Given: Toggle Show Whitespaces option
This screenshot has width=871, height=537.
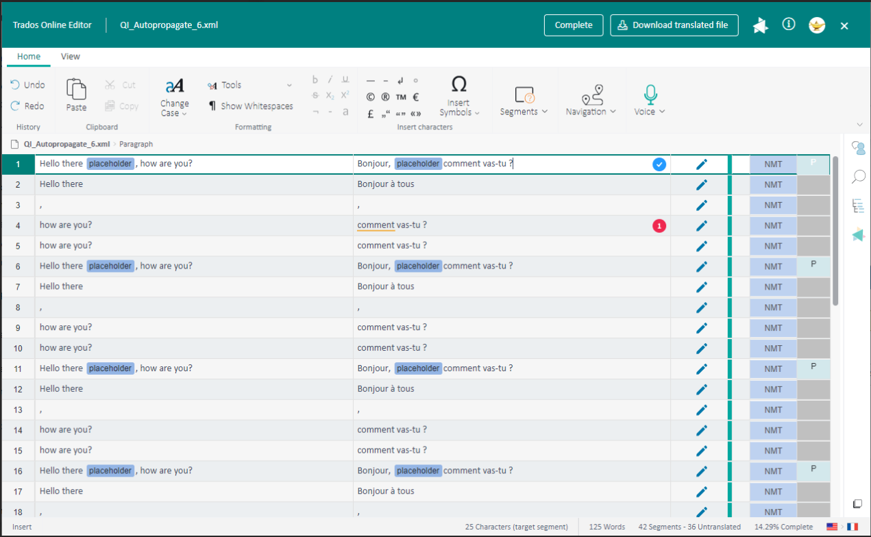Looking at the screenshot, I should pos(250,106).
